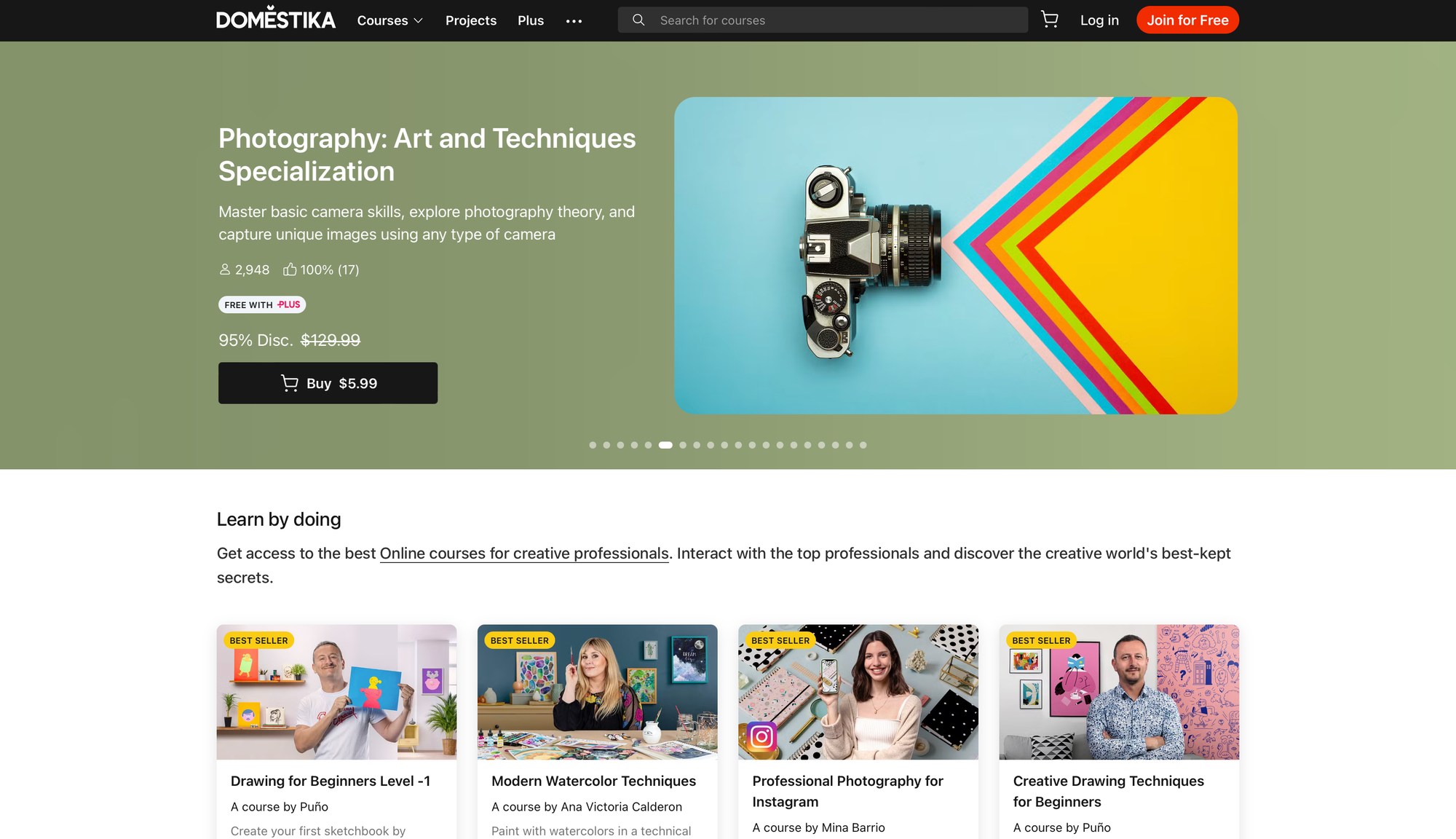The width and height of the screenshot is (1456, 839).
Task: Open the three-dots more menu
Action: coord(574,21)
